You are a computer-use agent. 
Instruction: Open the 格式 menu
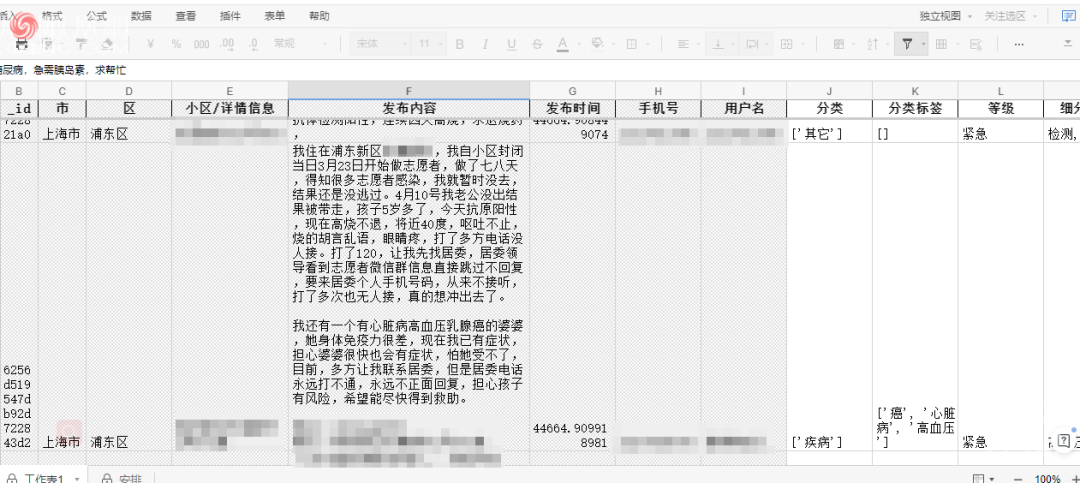(x=51, y=16)
